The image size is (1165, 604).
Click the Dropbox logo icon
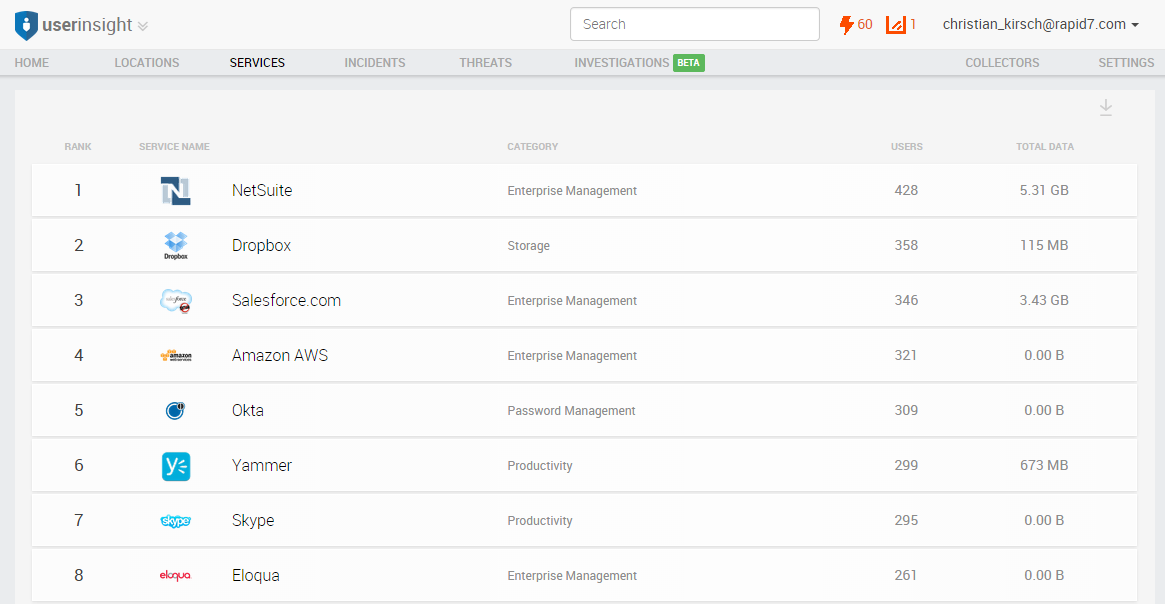(176, 245)
